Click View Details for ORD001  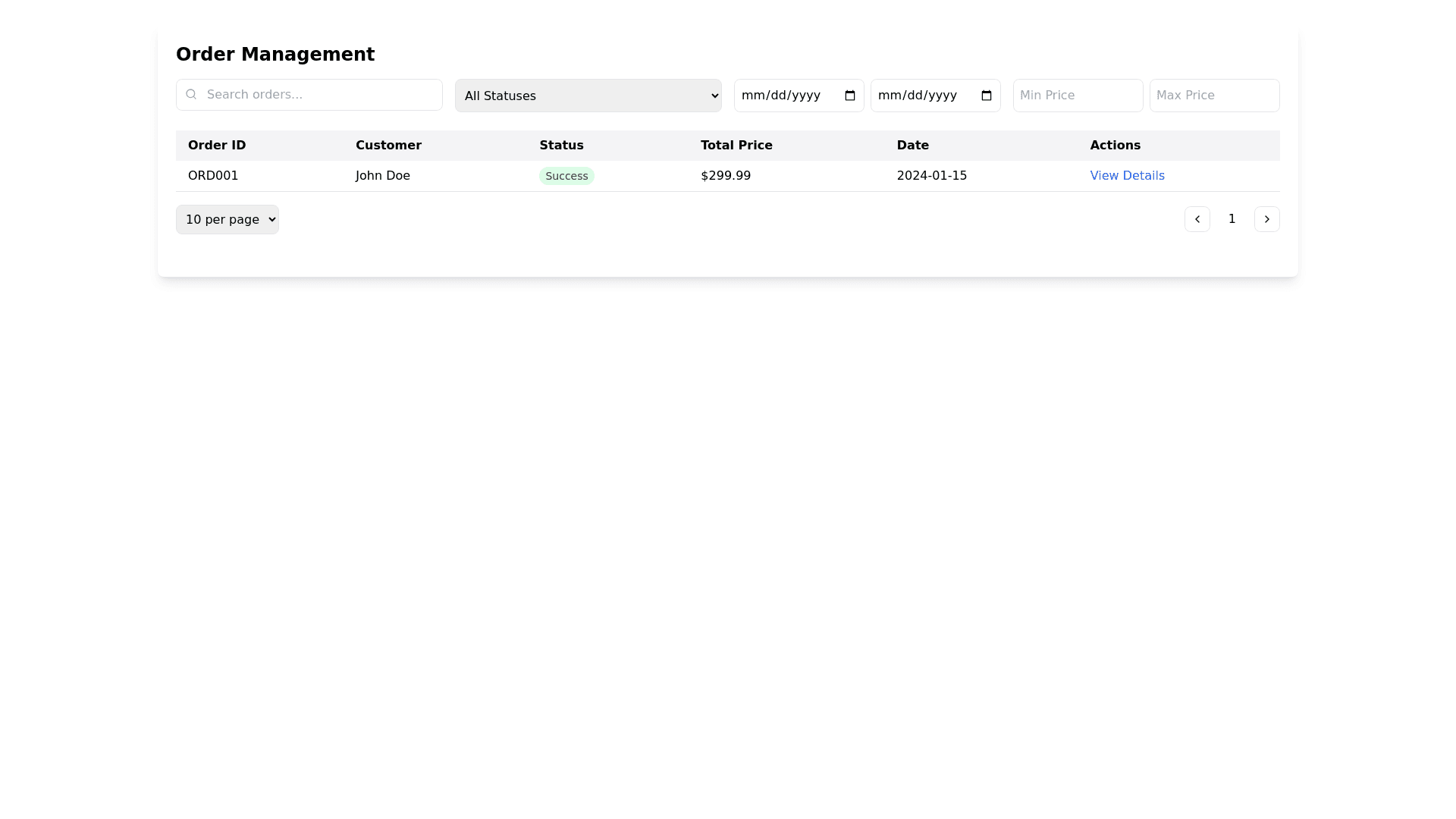pyautogui.click(x=1127, y=175)
